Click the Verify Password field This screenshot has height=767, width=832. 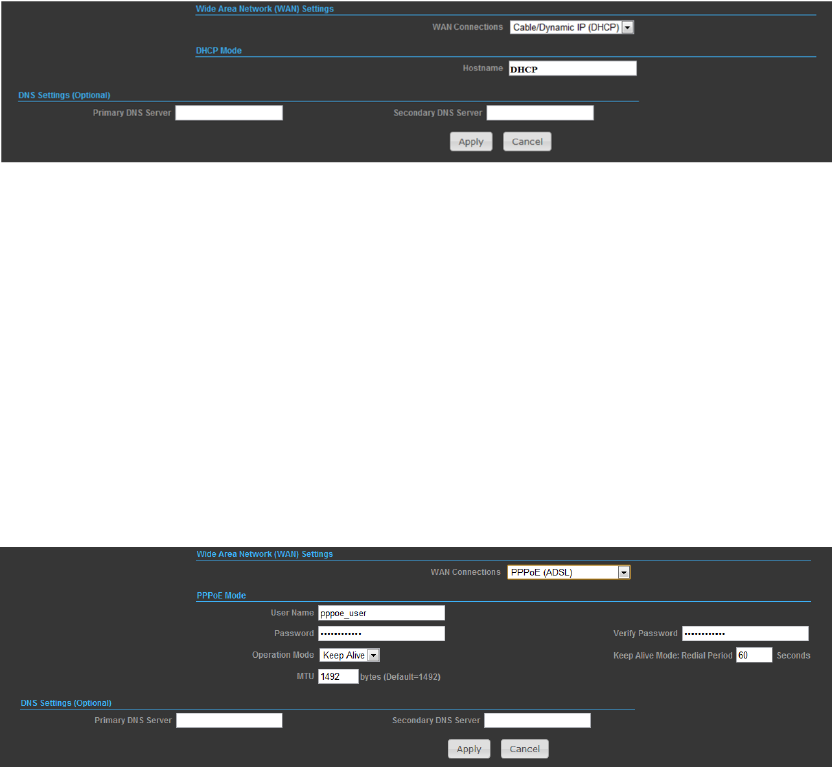[x=745, y=633]
